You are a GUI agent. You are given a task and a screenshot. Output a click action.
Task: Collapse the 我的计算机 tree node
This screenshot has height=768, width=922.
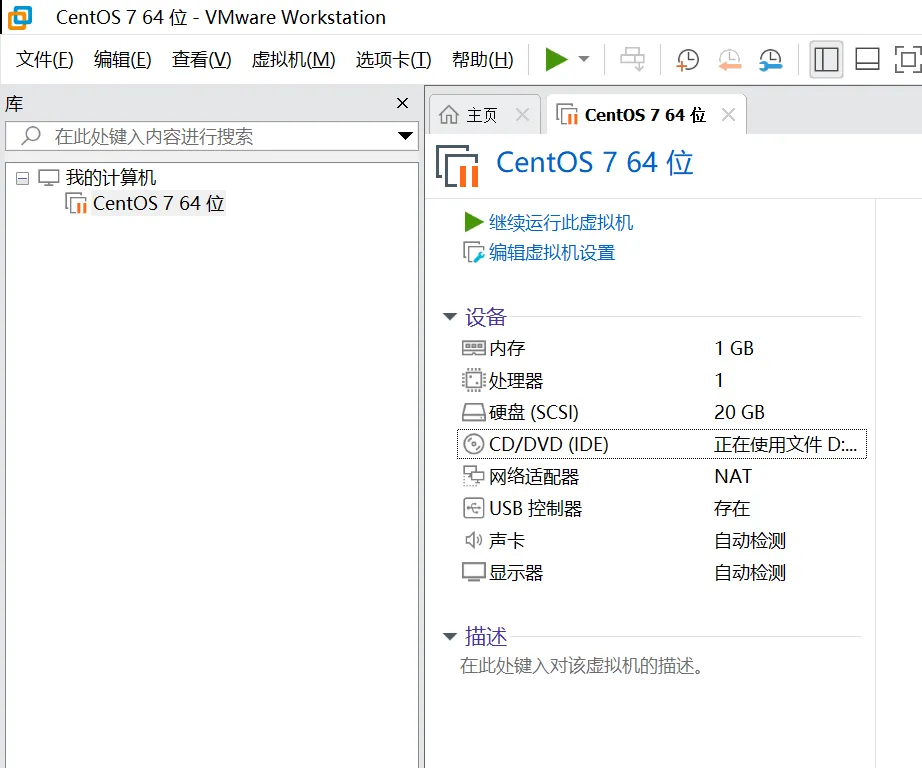click(22, 178)
